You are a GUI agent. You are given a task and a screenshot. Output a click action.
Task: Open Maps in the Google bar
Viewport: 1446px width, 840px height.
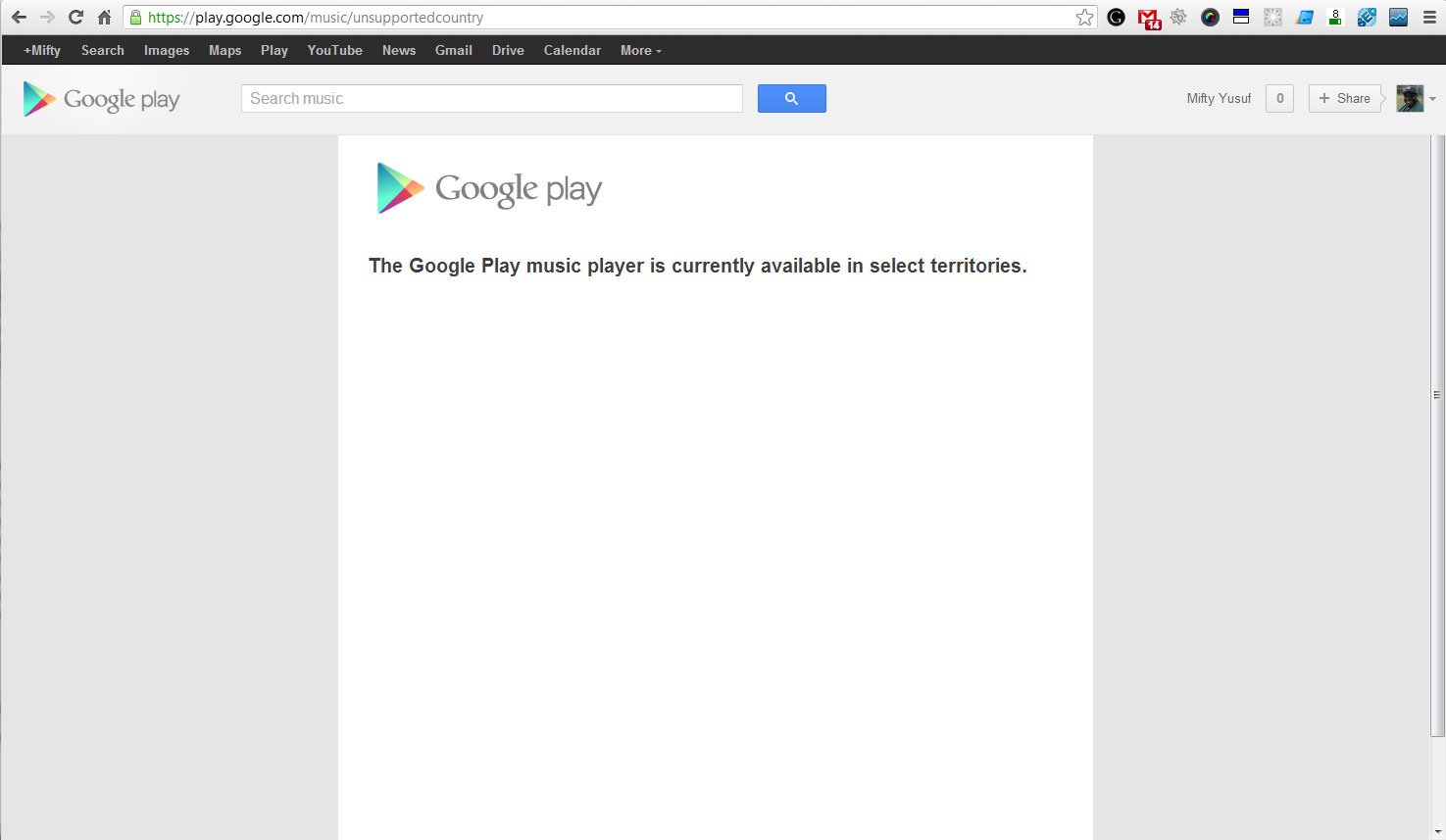click(x=224, y=50)
